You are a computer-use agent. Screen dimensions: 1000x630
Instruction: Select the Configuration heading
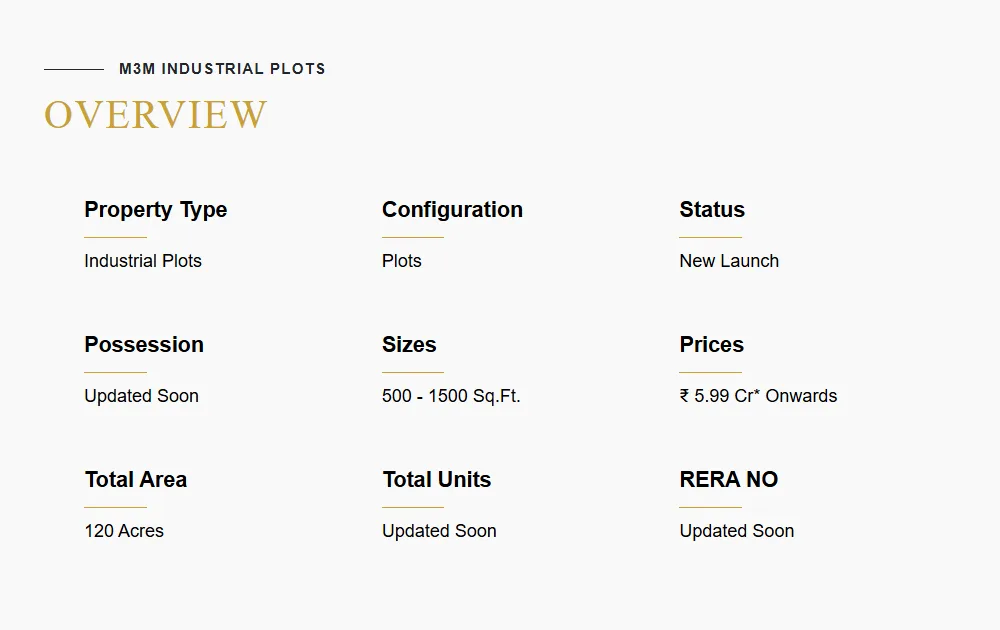pyautogui.click(x=452, y=210)
